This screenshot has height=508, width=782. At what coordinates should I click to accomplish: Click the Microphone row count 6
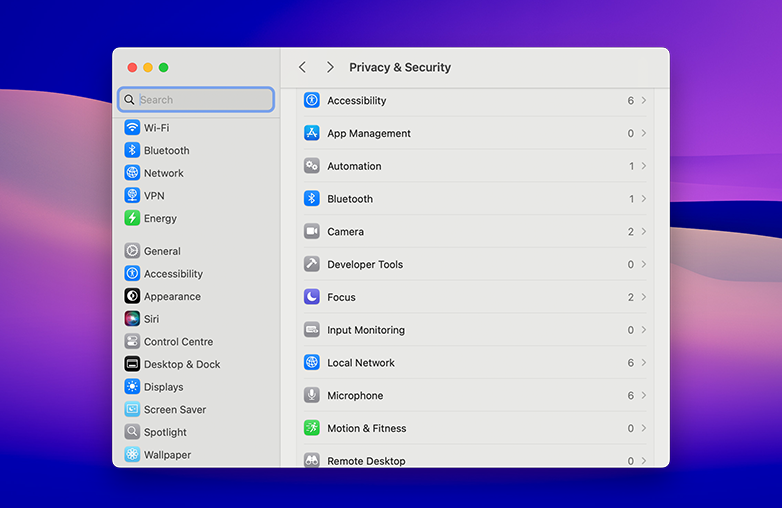coord(630,395)
